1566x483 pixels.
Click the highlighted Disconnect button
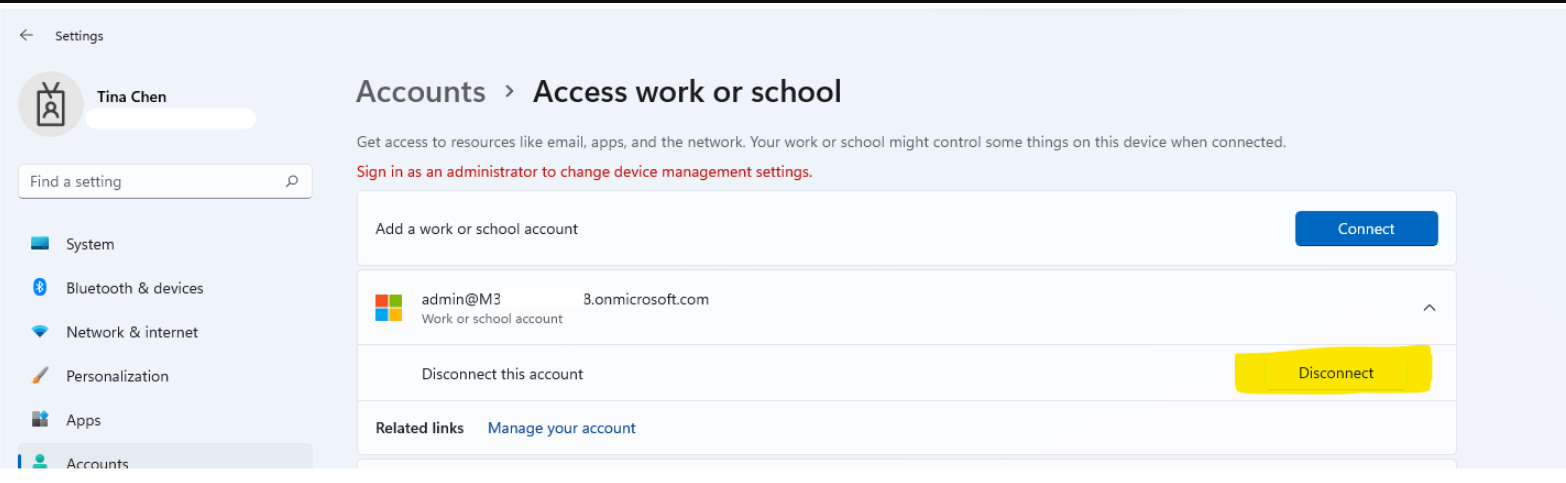pyautogui.click(x=1336, y=373)
